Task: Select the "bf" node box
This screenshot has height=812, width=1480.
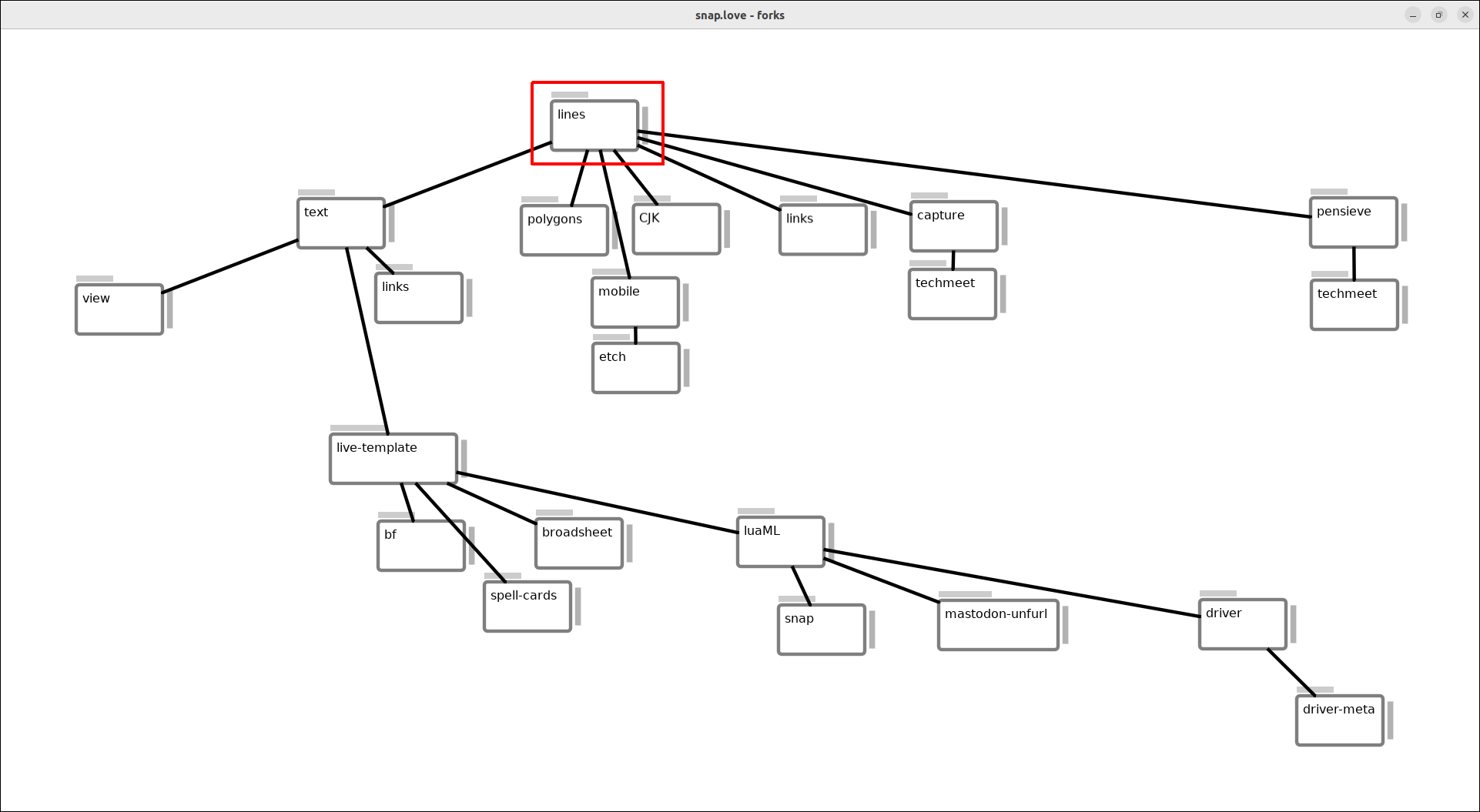Action: pos(420,546)
